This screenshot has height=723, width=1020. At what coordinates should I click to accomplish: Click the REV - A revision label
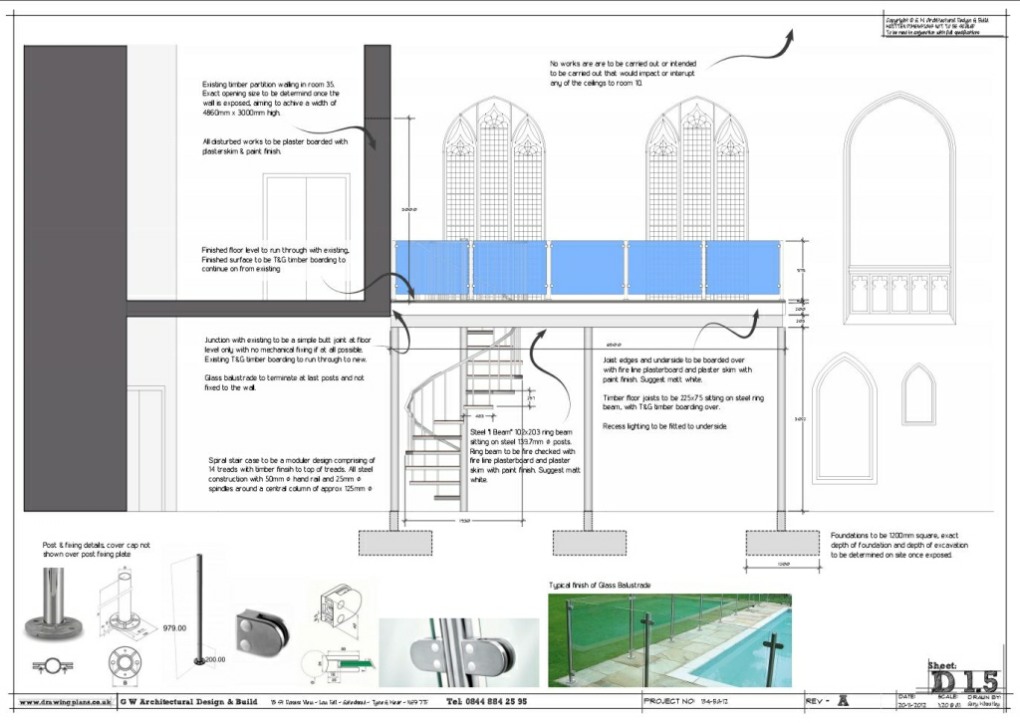click(827, 701)
